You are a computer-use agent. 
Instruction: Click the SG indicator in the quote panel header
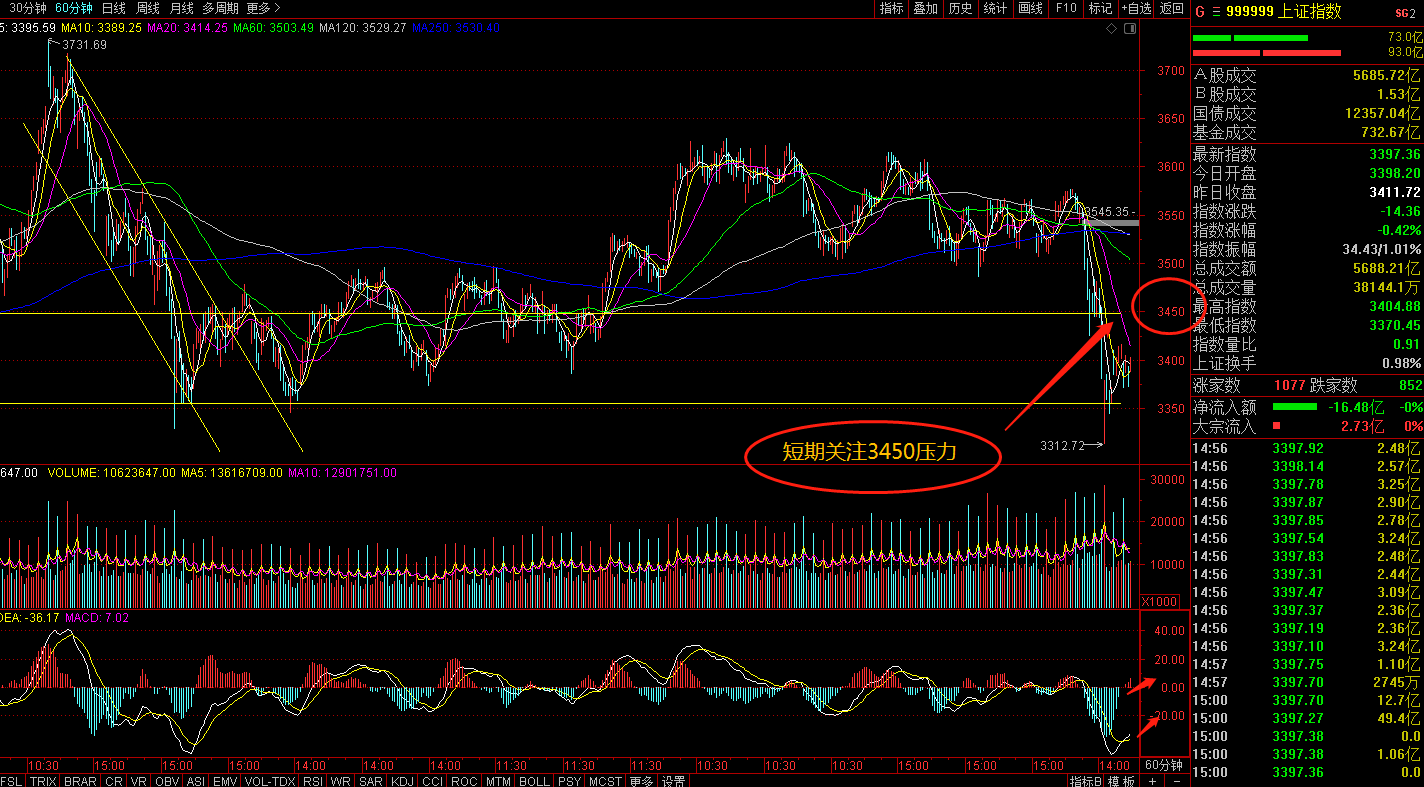(x=1404, y=12)
